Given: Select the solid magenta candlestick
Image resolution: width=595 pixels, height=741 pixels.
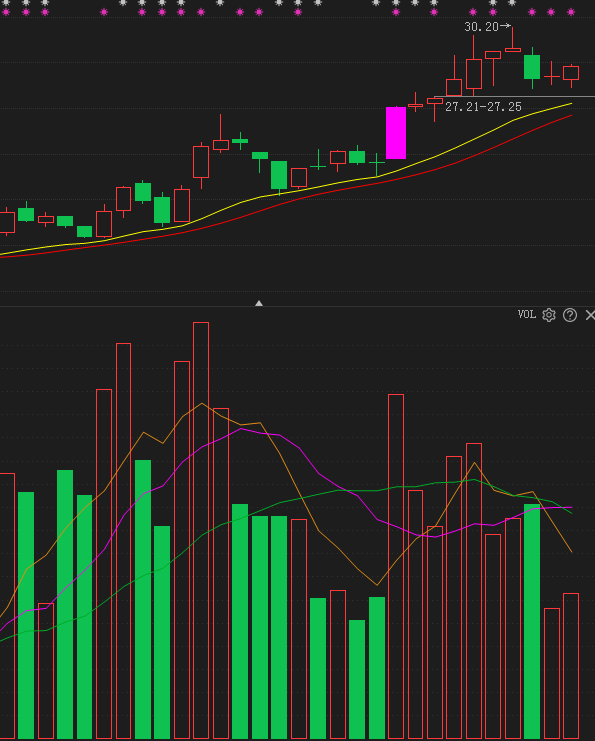Looking at the screenshot, I should 396,133.
